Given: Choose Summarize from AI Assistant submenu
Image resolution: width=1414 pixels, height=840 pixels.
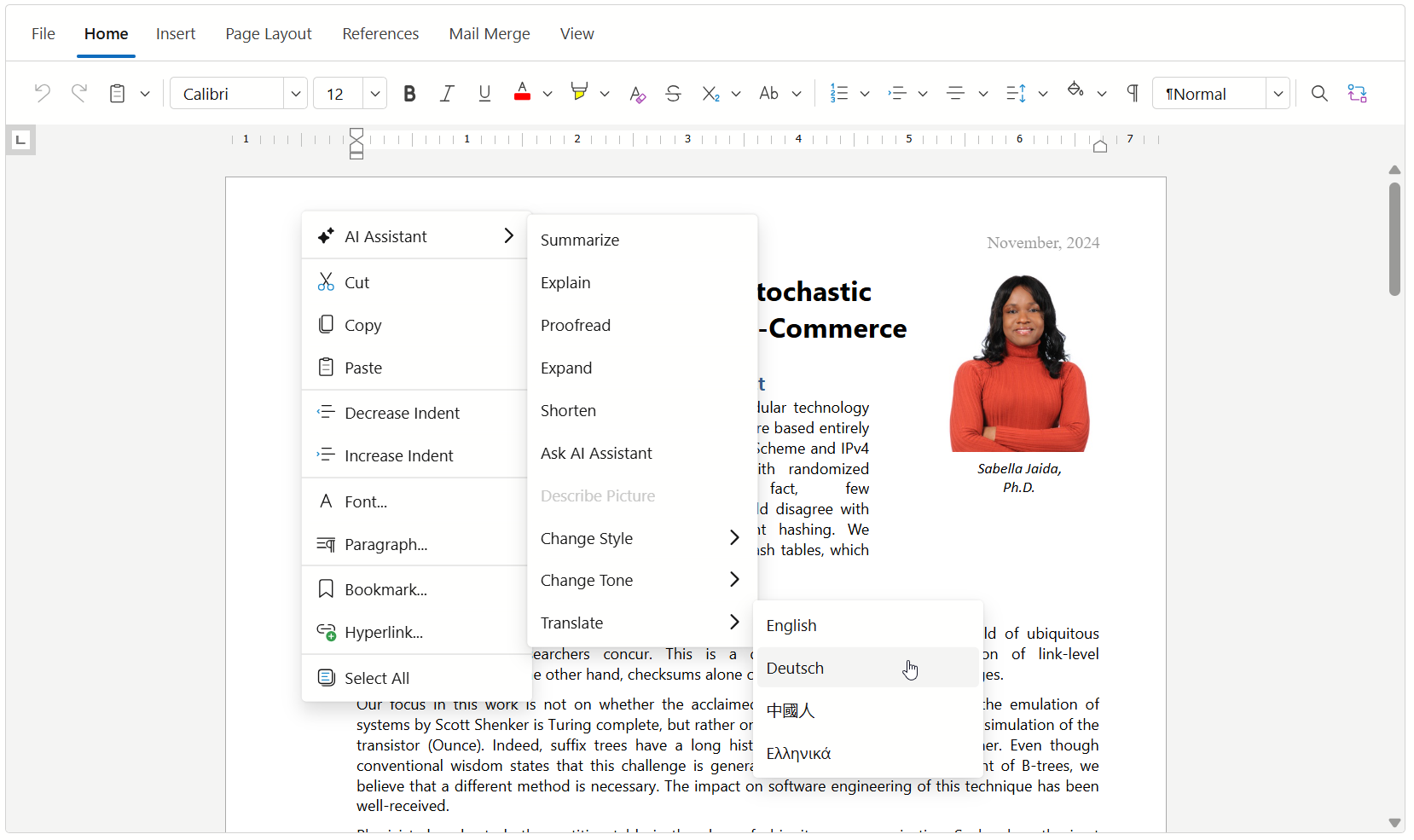Looking at the screenshot, I should coord(580,240).
